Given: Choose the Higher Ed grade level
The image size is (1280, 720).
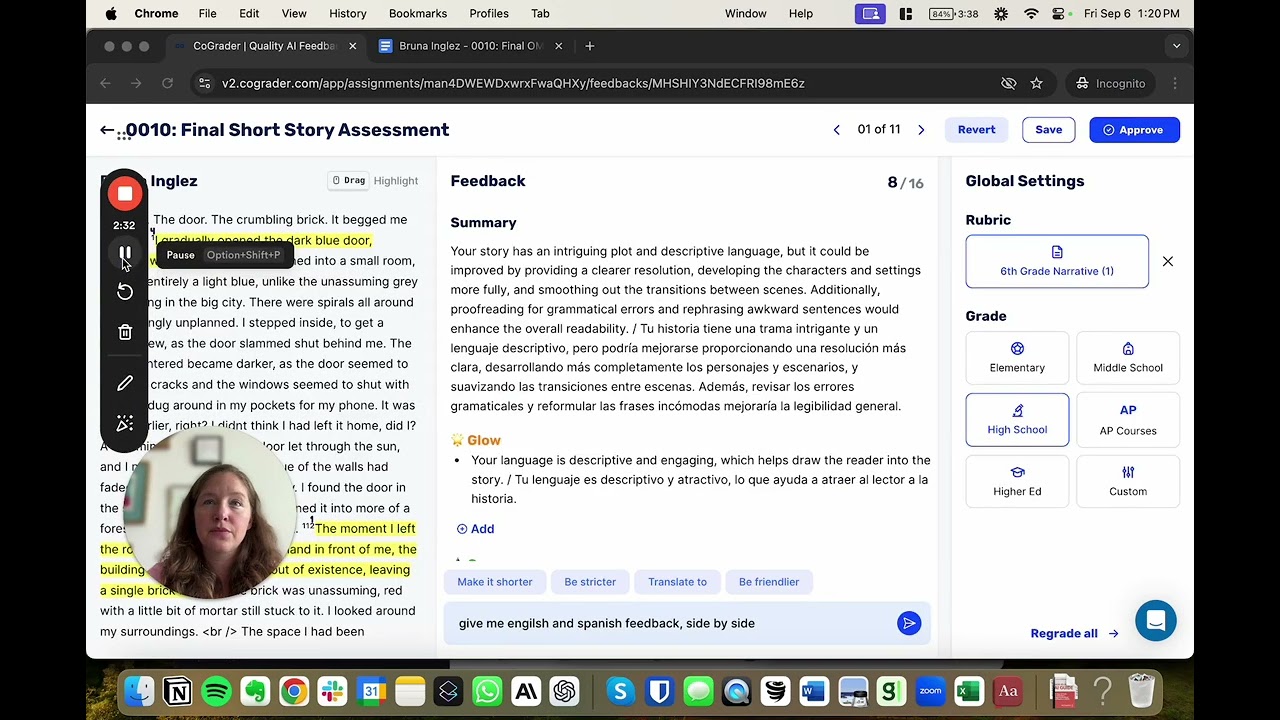Looking at the screenshot, I should (x=1017, y=481).
